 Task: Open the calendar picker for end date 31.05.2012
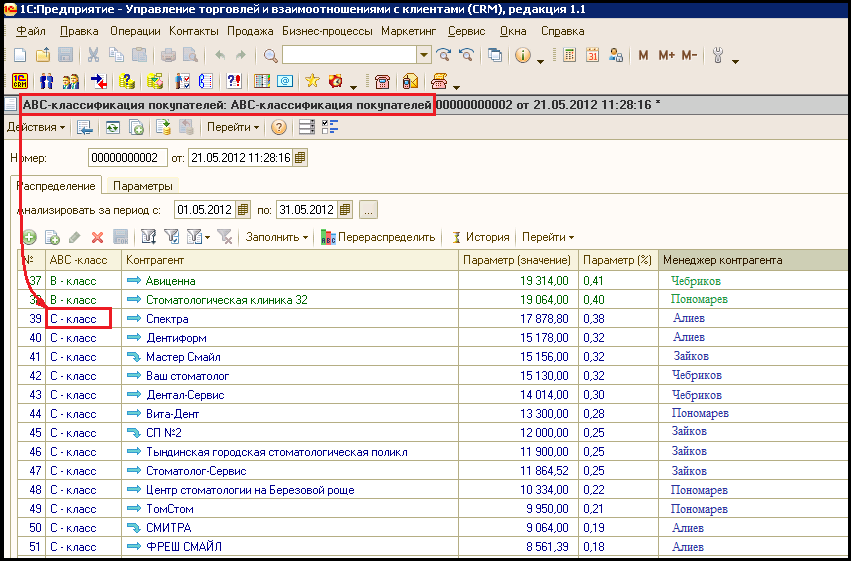(345, 209)
